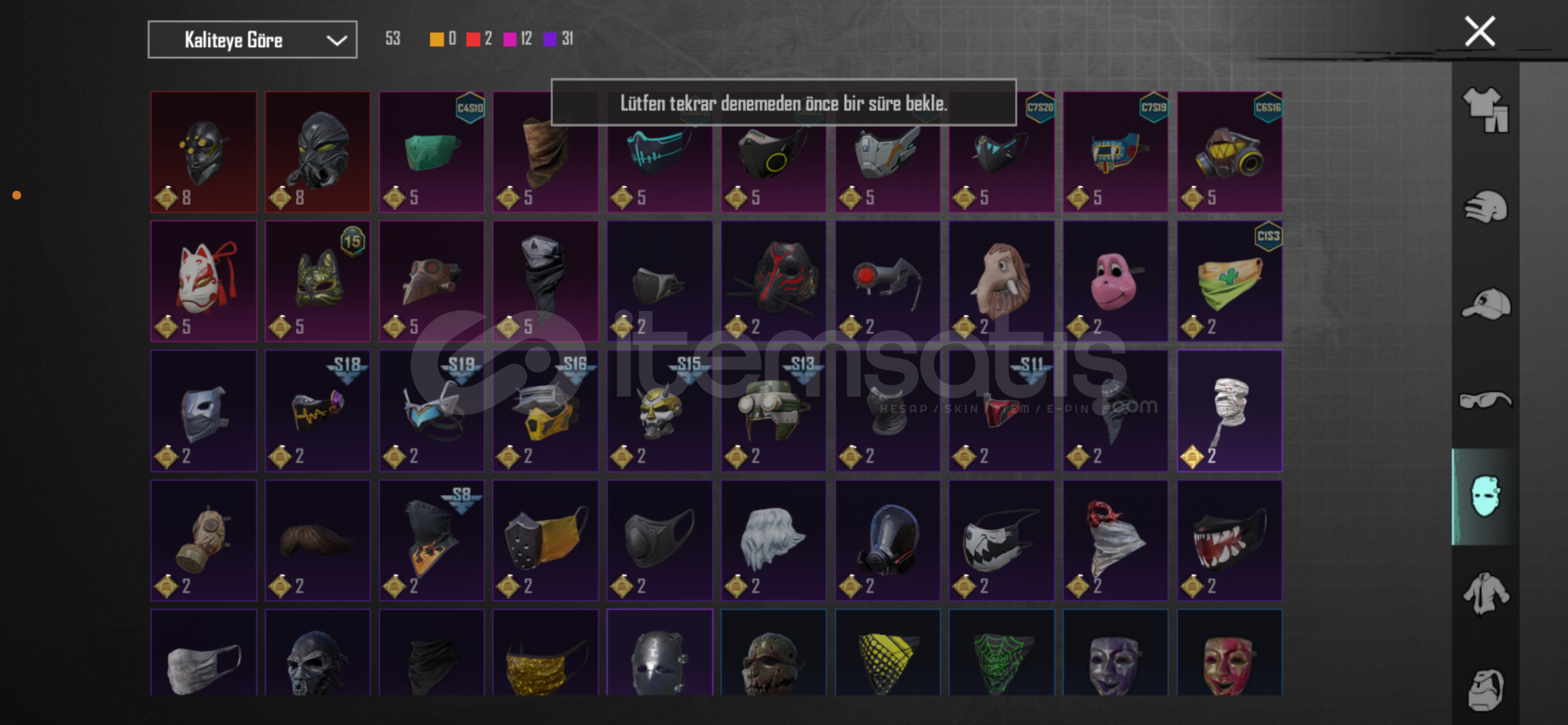Filter by the orange rarity swatch

coord(436,40)
